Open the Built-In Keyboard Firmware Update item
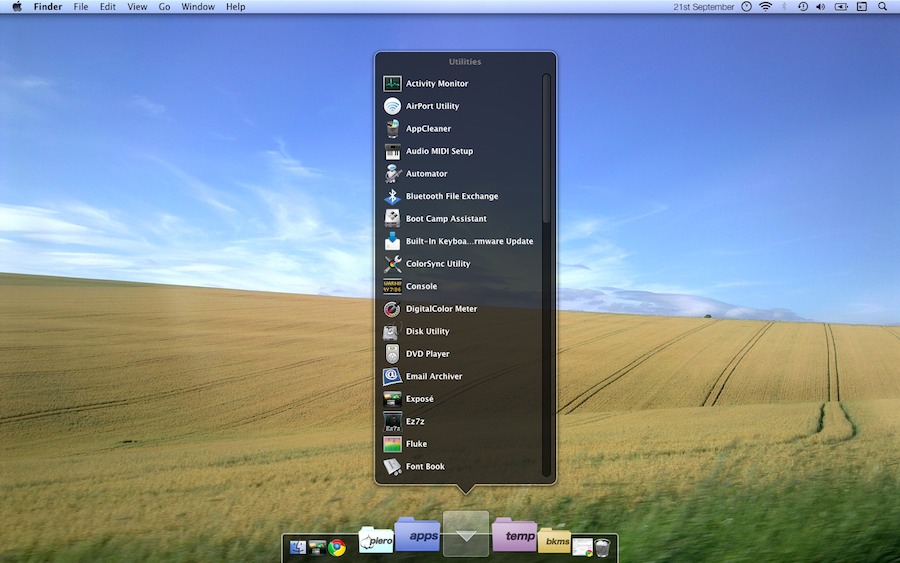Image resolution: width=900 pixels, height=563 pixels. [459, 241]
